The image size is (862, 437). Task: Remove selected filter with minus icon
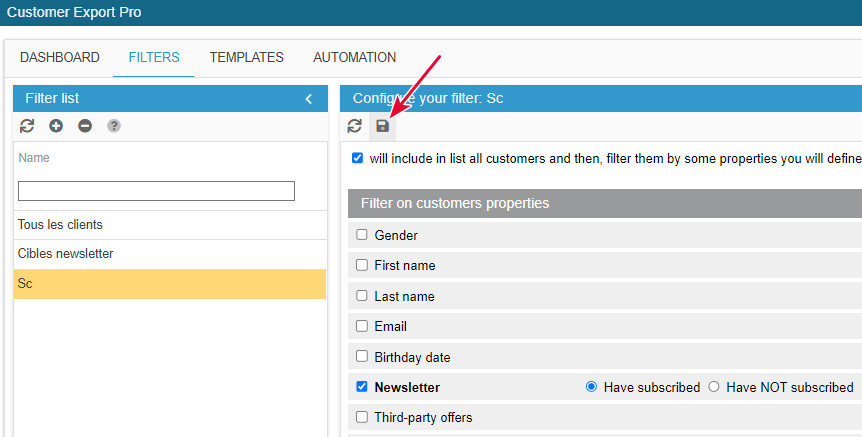click(x=85, y=126)
